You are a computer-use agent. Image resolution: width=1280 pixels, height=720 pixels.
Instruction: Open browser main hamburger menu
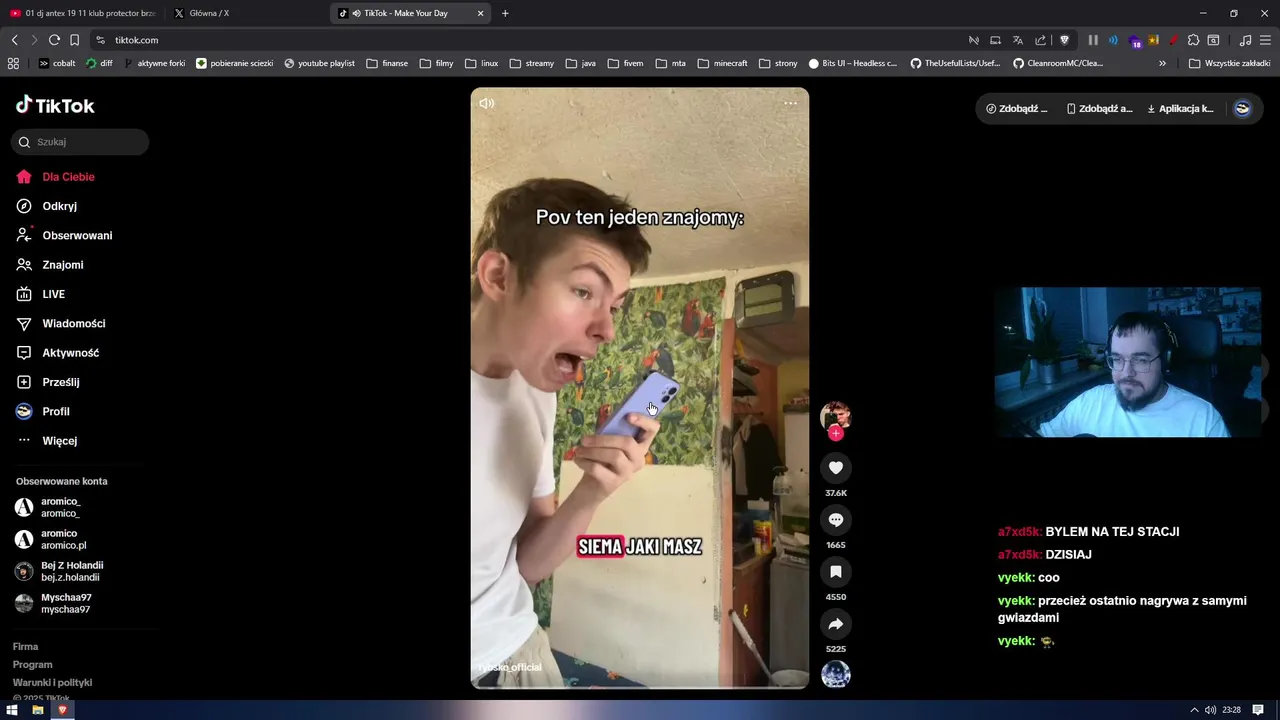[1265, 40]
